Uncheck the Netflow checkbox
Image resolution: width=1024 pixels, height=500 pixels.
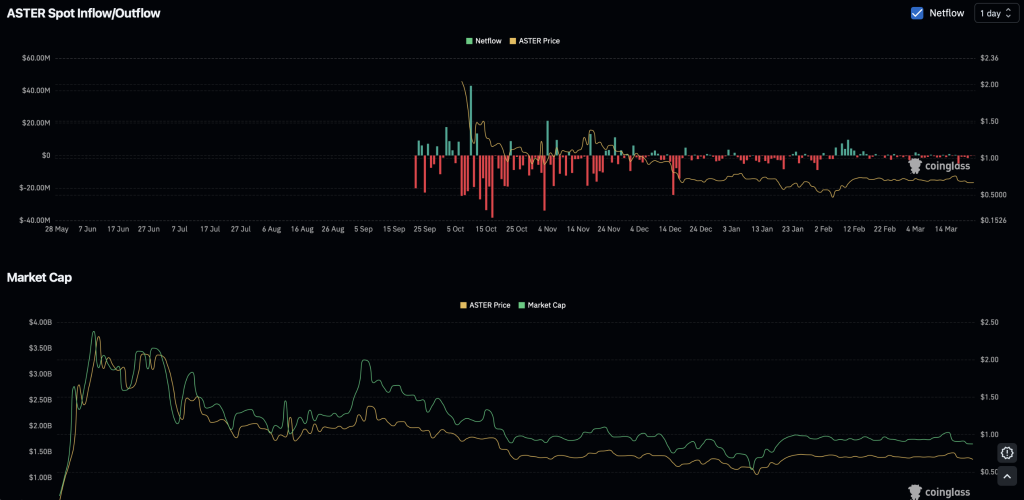(x=917, y=13)
